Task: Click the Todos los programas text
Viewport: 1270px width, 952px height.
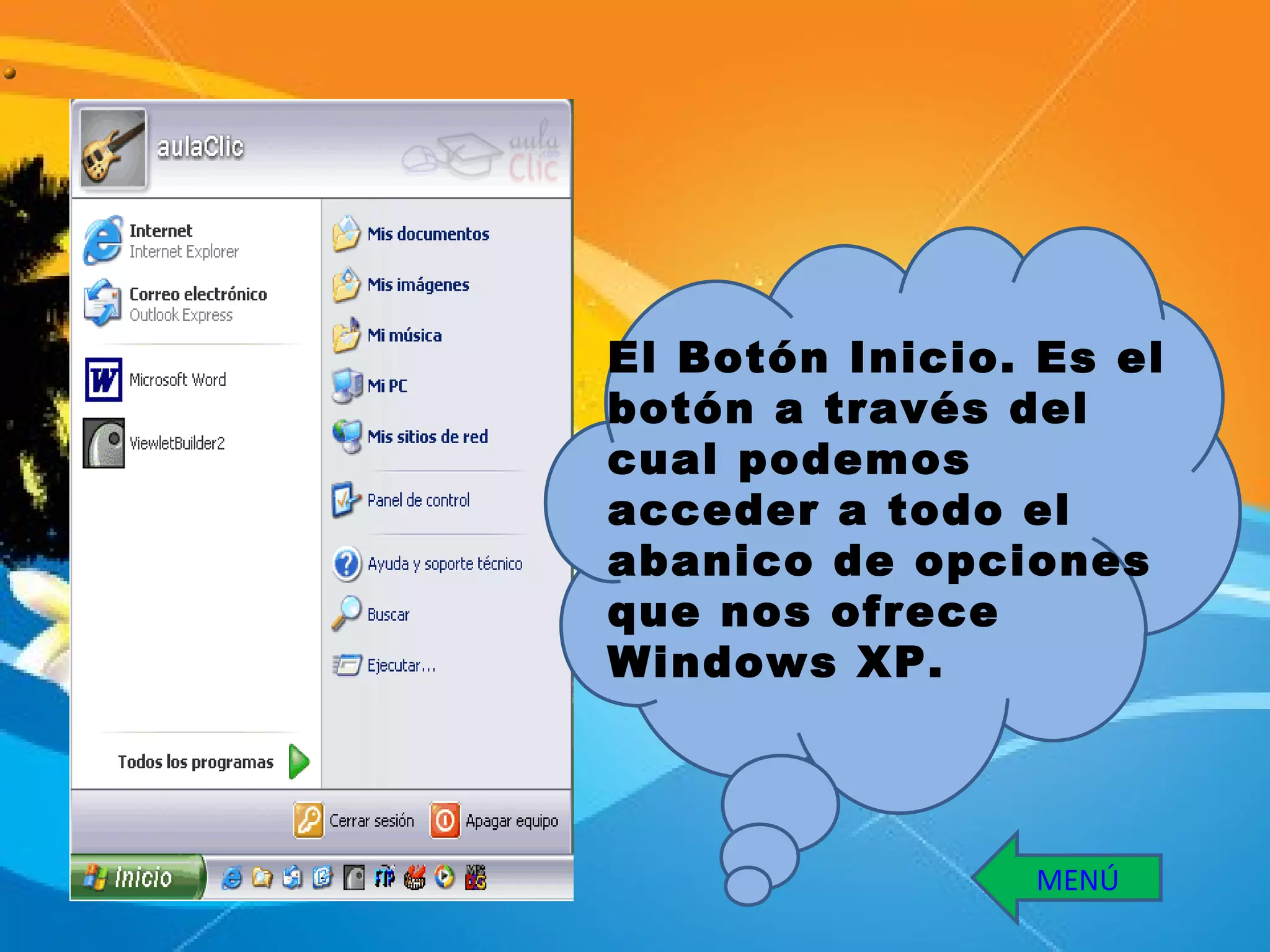Action: click(x=195, y=762)
